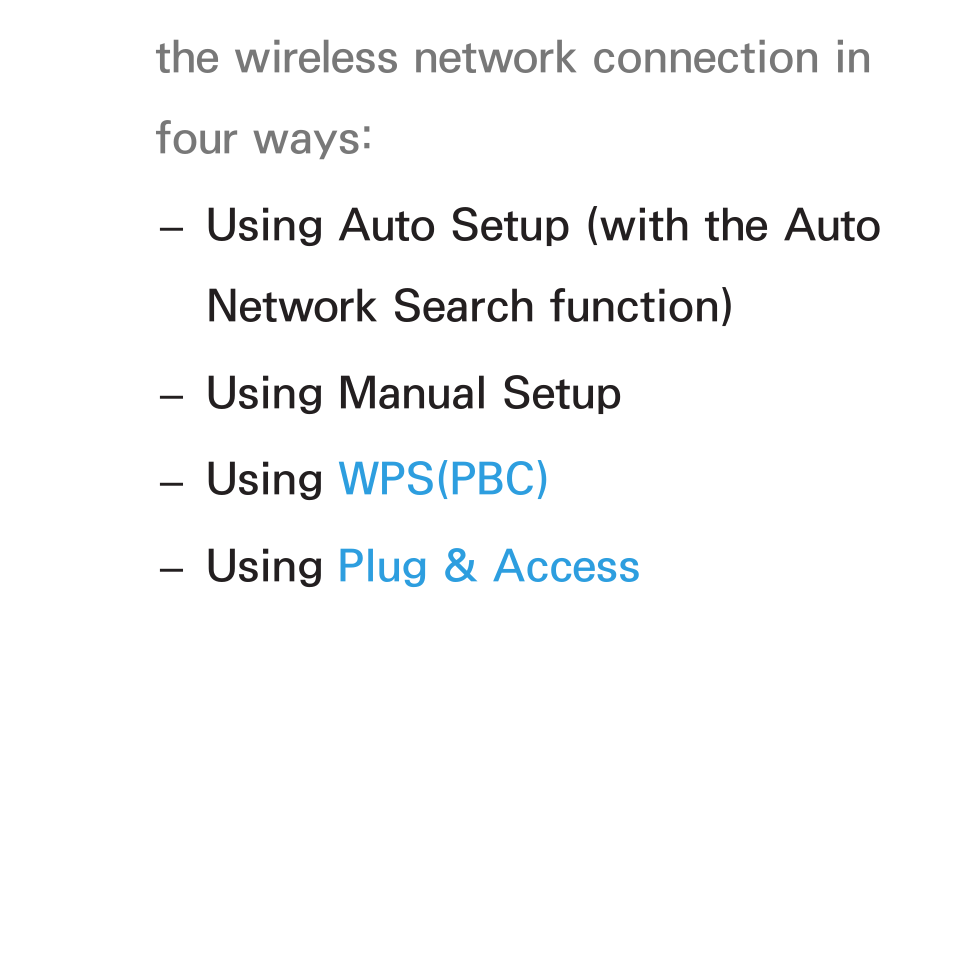Click the 'Using Manual Setup' list item

click(414, 394)
